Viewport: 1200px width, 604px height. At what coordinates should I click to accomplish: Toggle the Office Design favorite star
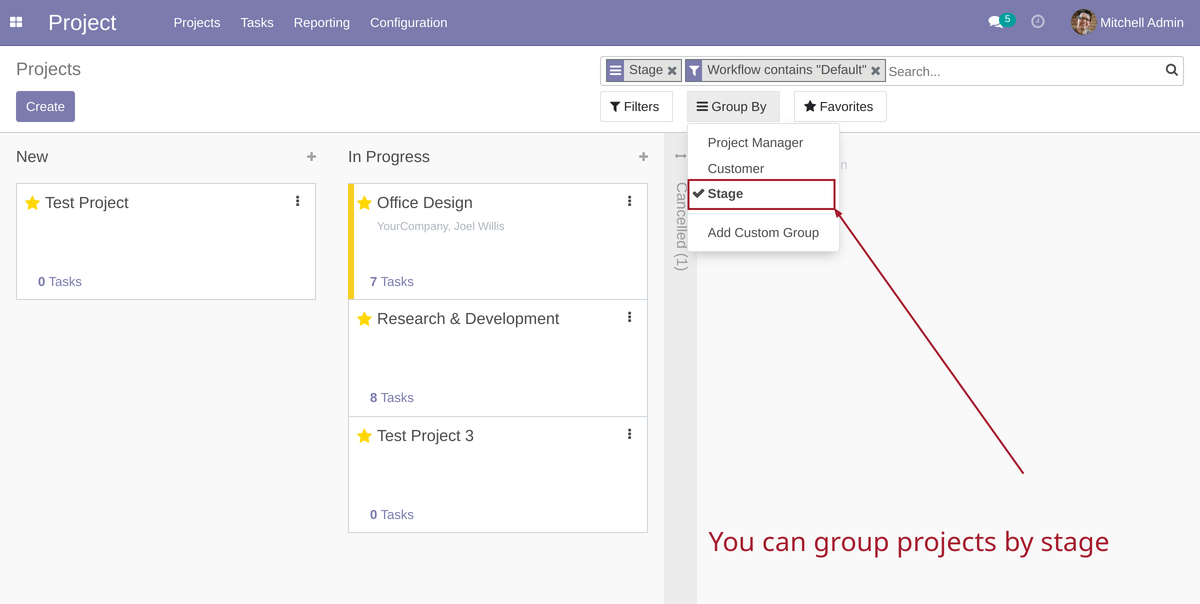coord(364,202)
